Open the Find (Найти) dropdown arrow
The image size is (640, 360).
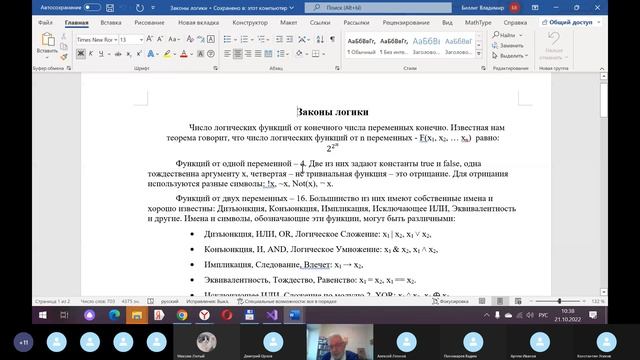point(520,35)
